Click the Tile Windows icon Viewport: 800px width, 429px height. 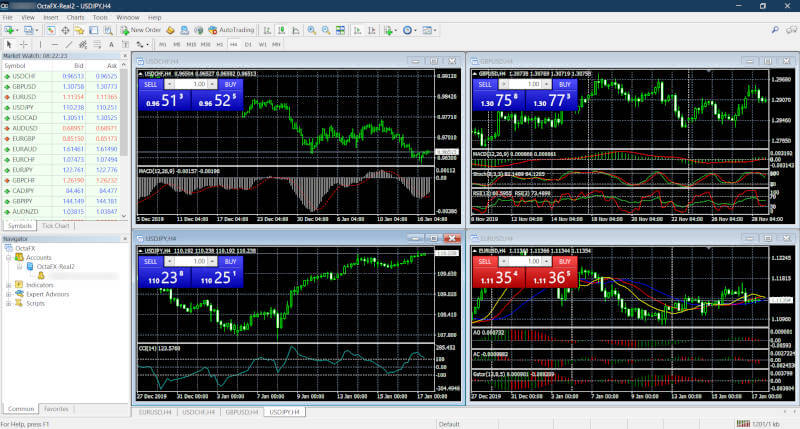(339, 31)
